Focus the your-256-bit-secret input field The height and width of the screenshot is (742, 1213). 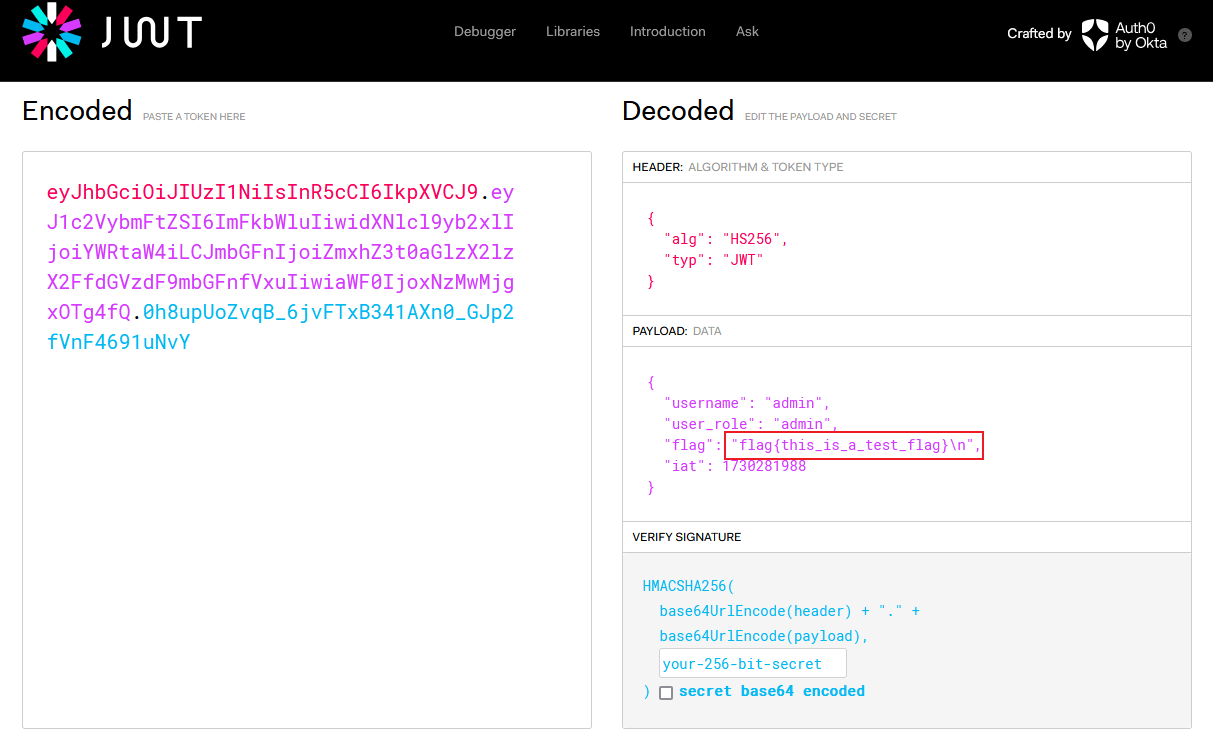coord(752,663)
